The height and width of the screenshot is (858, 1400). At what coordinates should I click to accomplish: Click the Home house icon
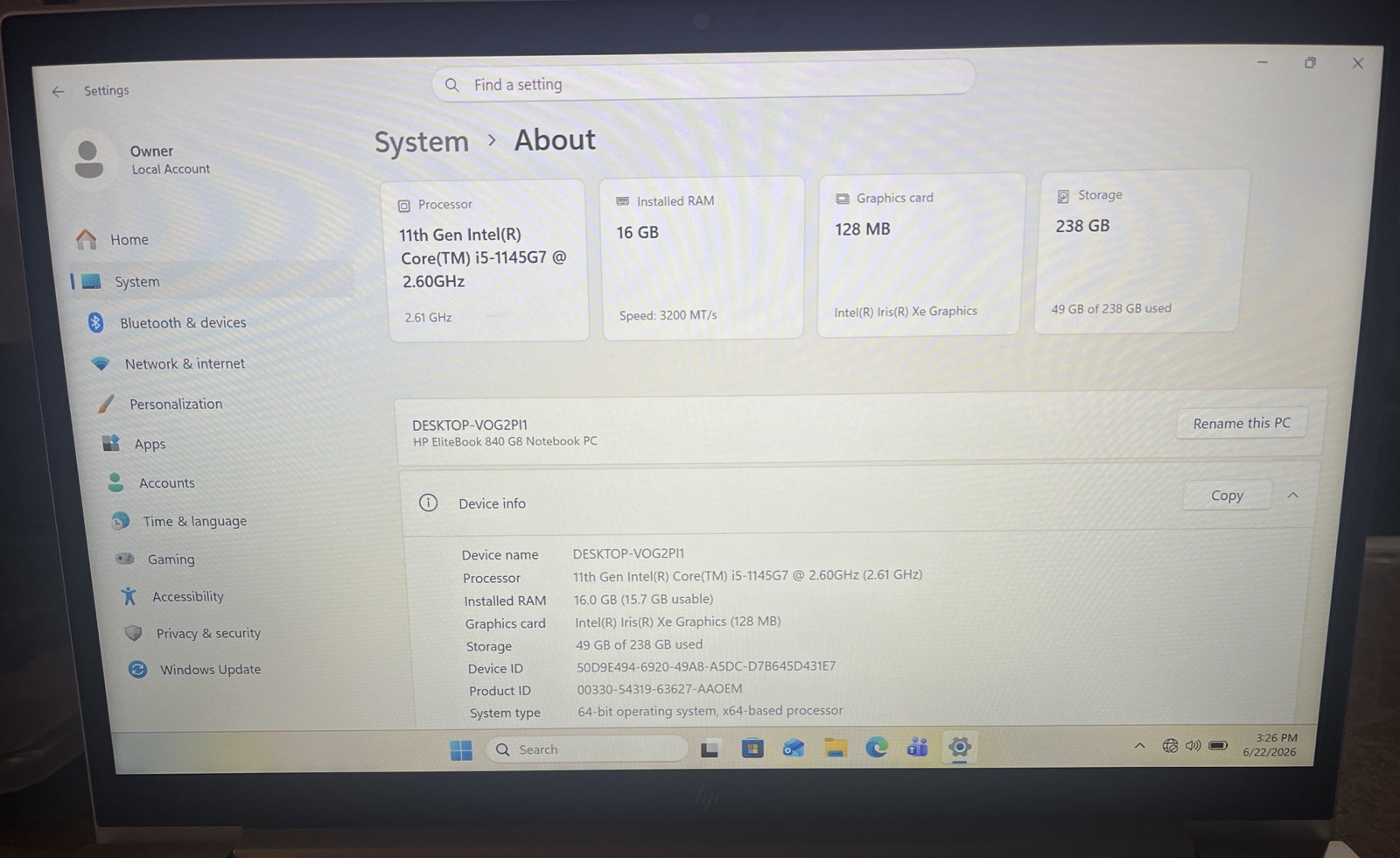[x=86, y=239]
